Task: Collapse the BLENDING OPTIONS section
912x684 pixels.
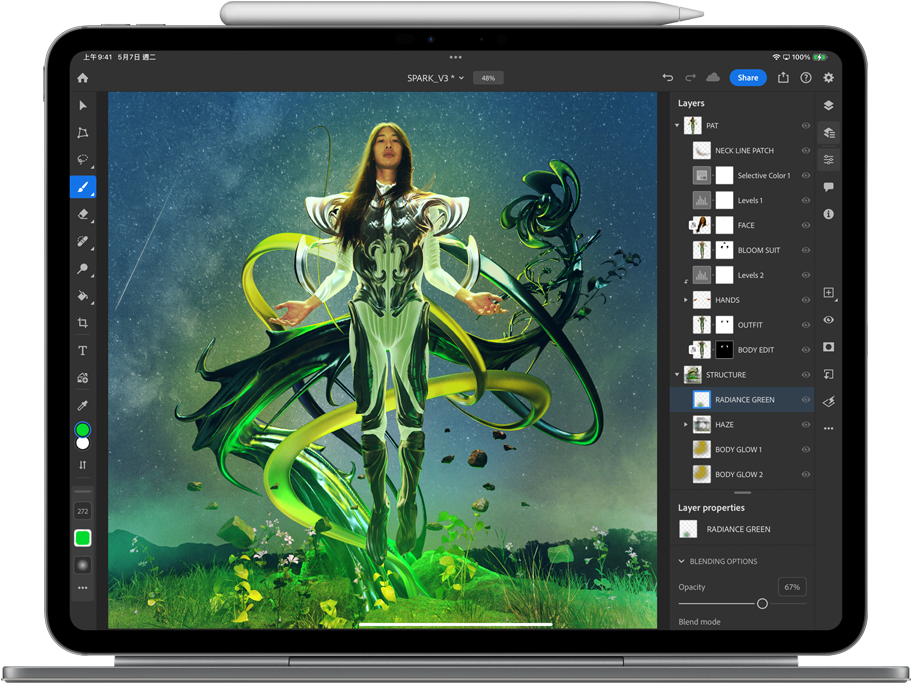Action: click(x=682, y=561)
